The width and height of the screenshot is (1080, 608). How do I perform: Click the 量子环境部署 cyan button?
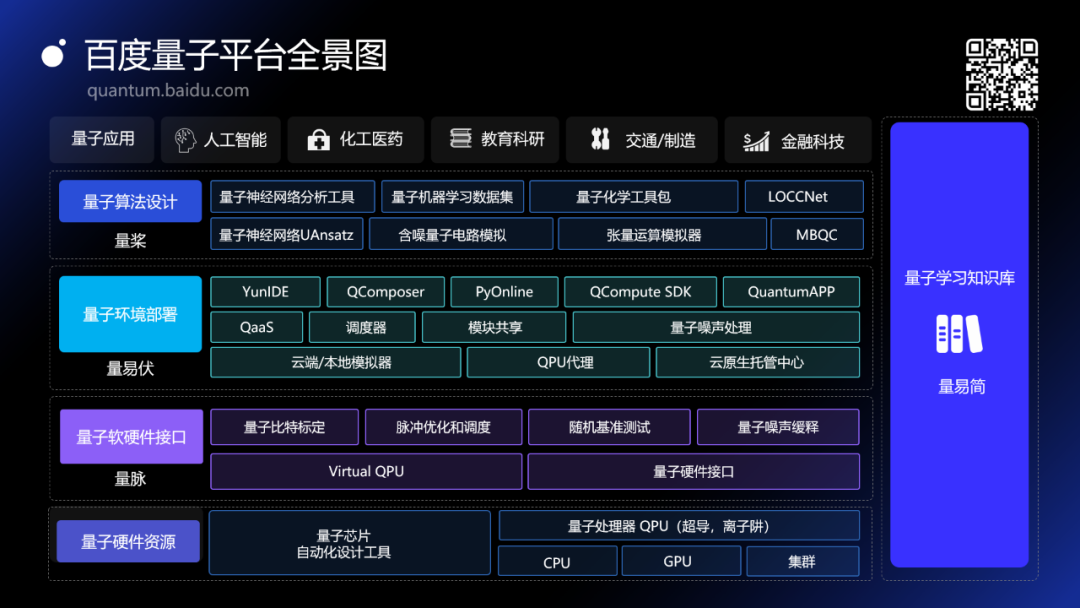[130, 314]
